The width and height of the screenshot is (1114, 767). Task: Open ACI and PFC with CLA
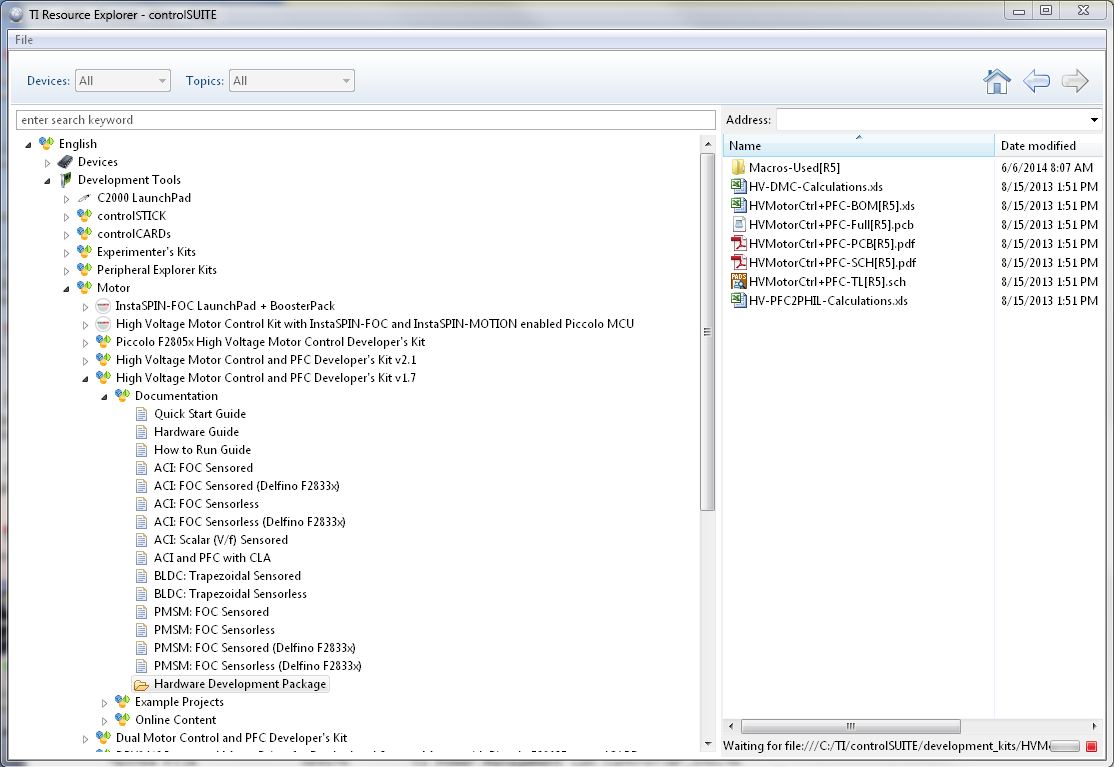point(212,558)
